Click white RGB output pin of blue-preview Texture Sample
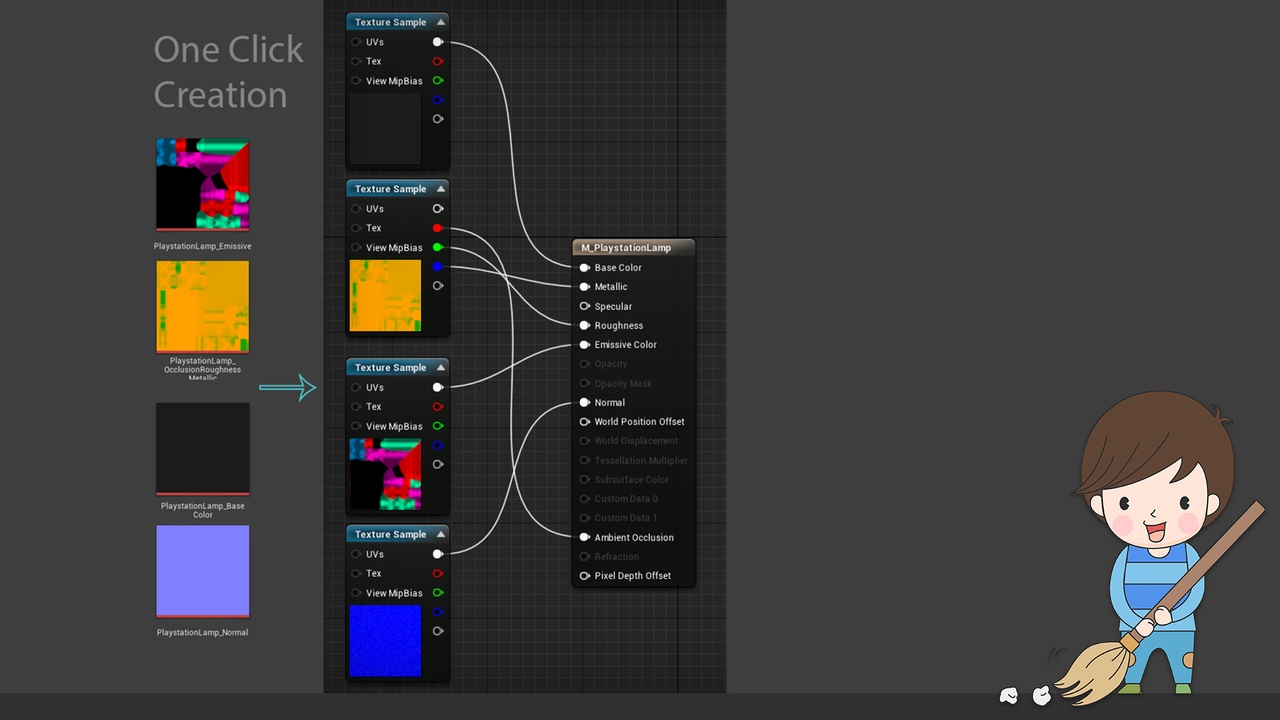The image size is (1280, 720). 438,554
